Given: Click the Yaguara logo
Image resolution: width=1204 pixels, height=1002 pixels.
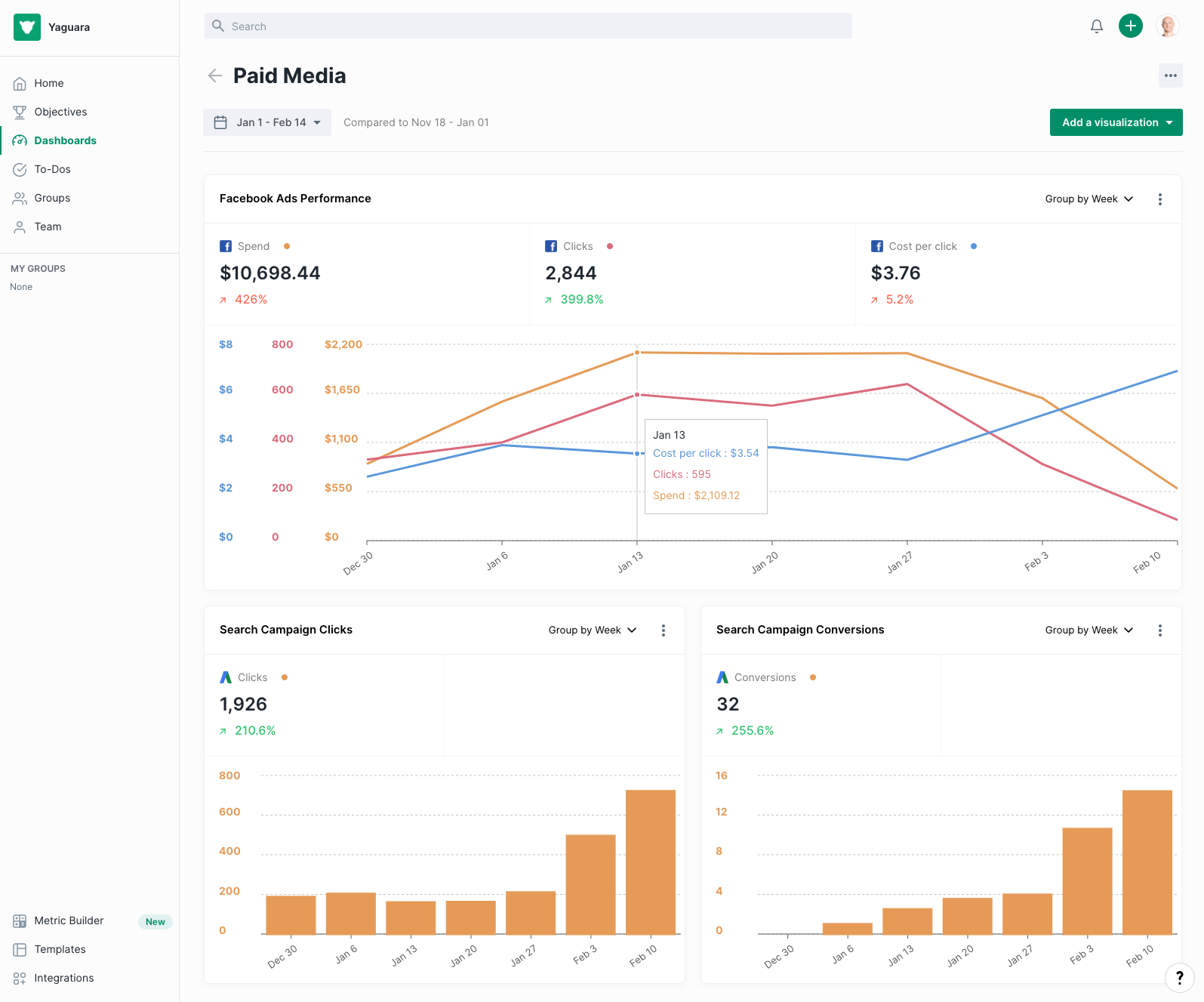Looking at the screenshot, I should tap(27, 27).
